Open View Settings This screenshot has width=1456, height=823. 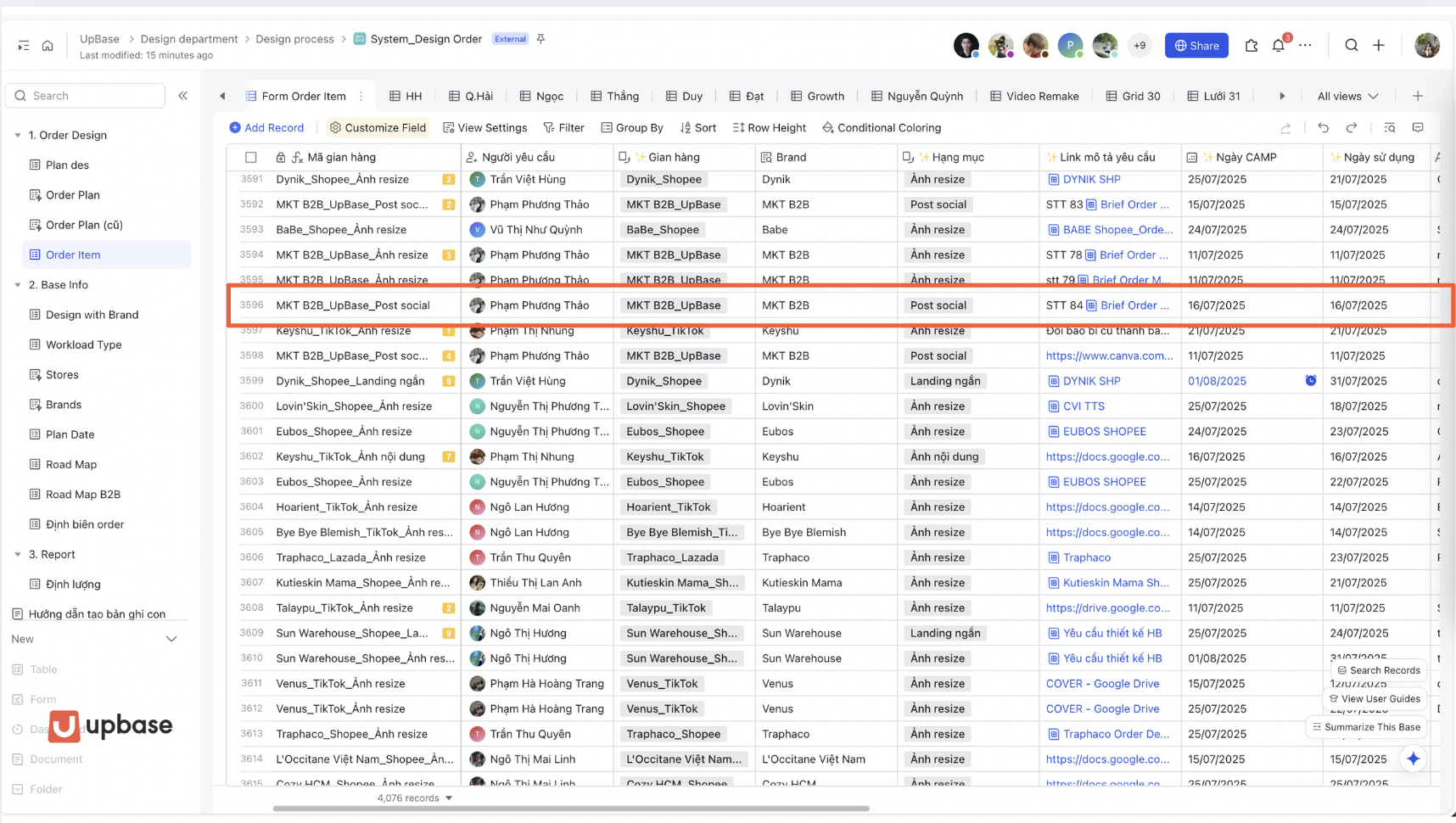pos(484,128)
